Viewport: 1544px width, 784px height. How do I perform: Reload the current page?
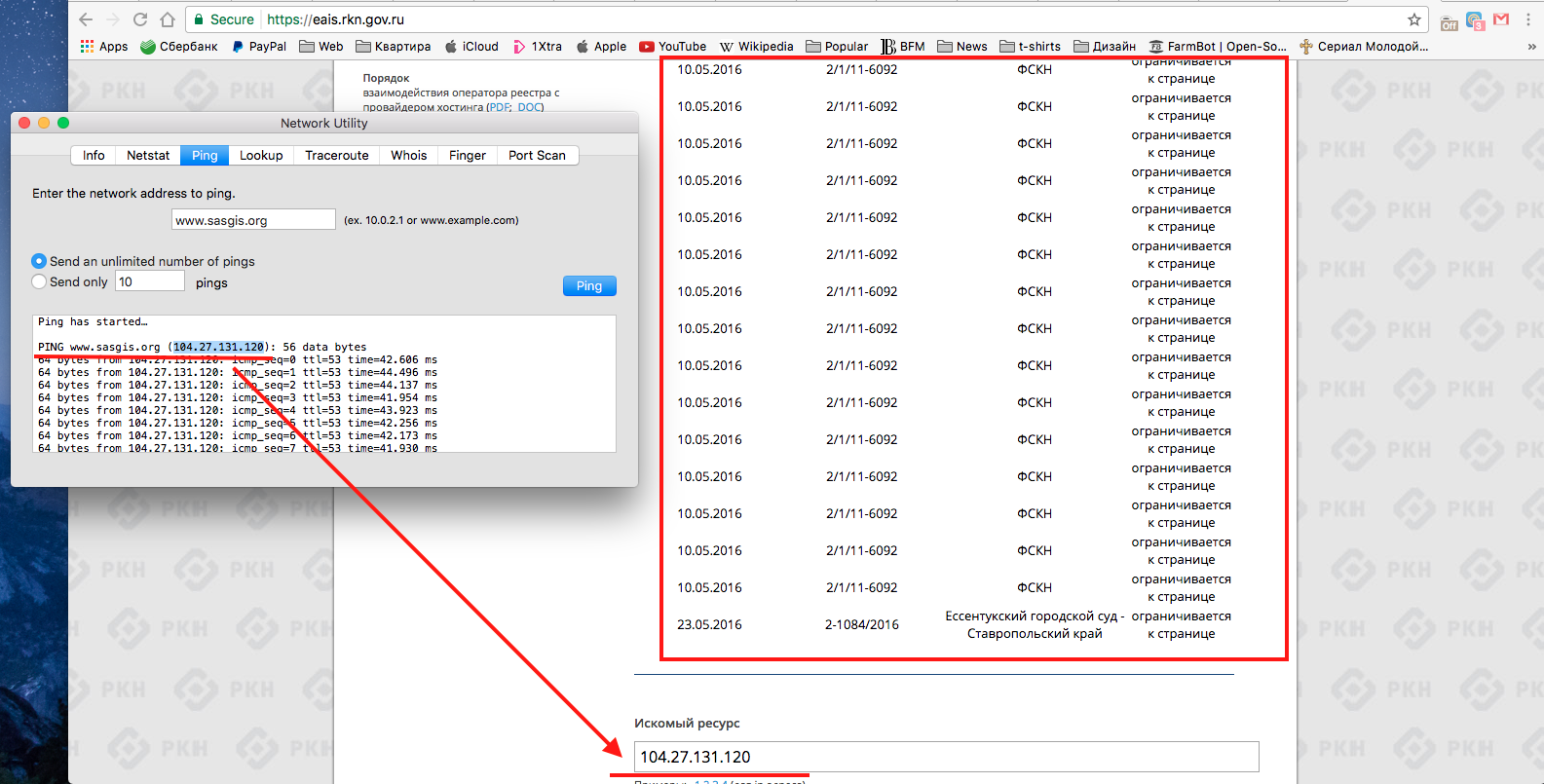click(x=140, y=19)
